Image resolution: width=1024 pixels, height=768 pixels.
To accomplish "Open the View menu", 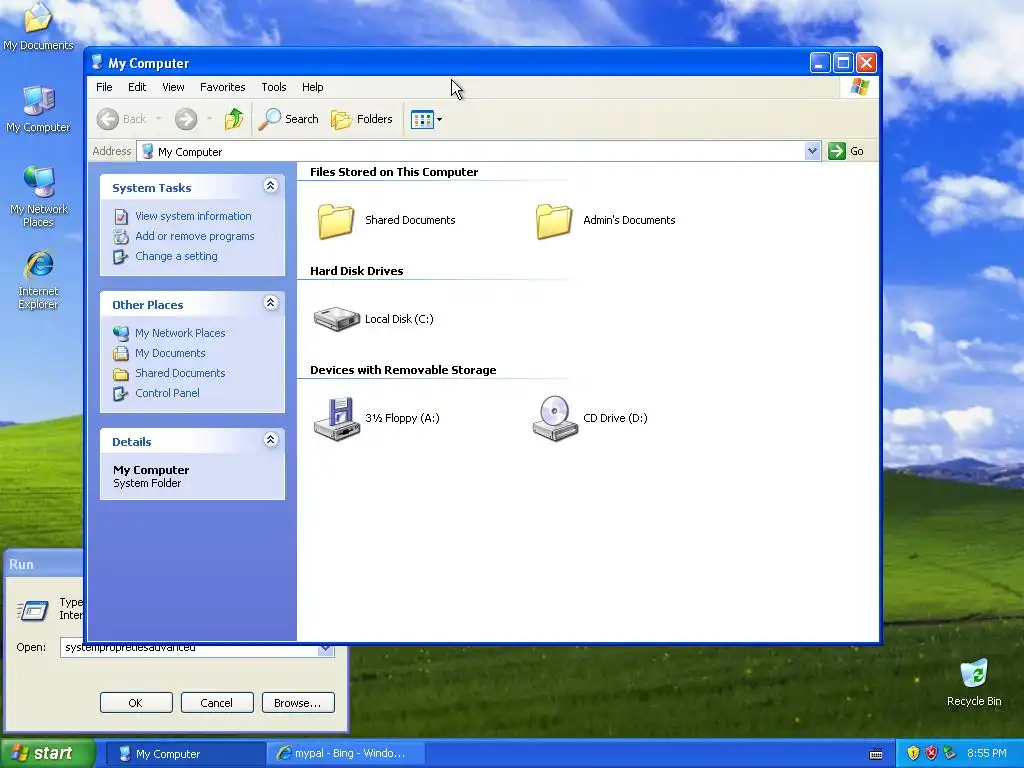I will (x=173, y=87).
